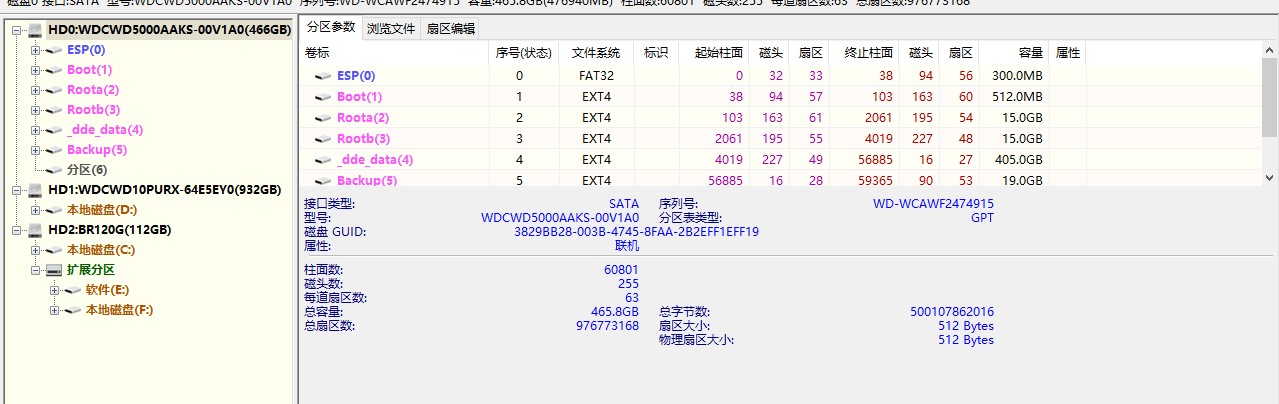The height and width of the screenshot is (404, 1279).
Task: Click the 分区(6) drive icon in tree
Action: (54, 170)
